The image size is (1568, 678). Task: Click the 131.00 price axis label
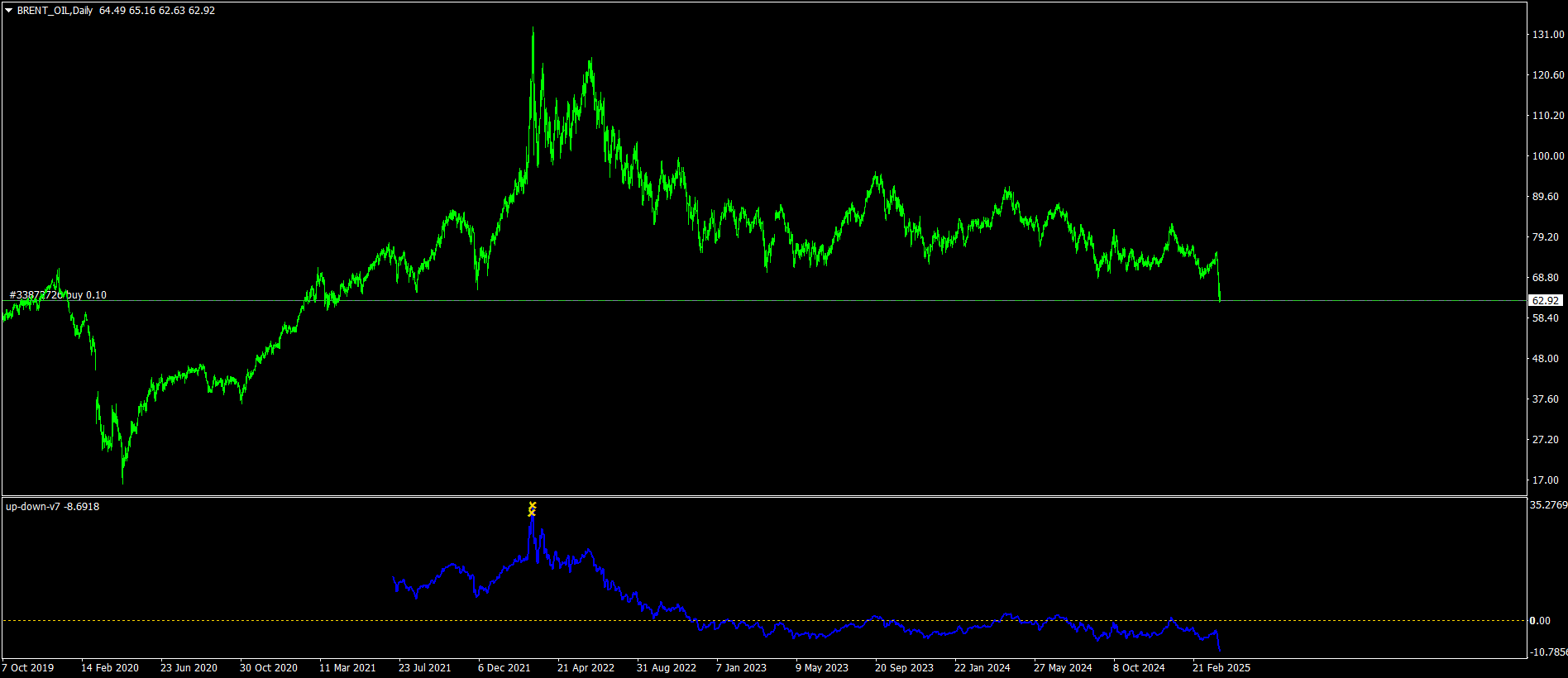(1548, 35)
